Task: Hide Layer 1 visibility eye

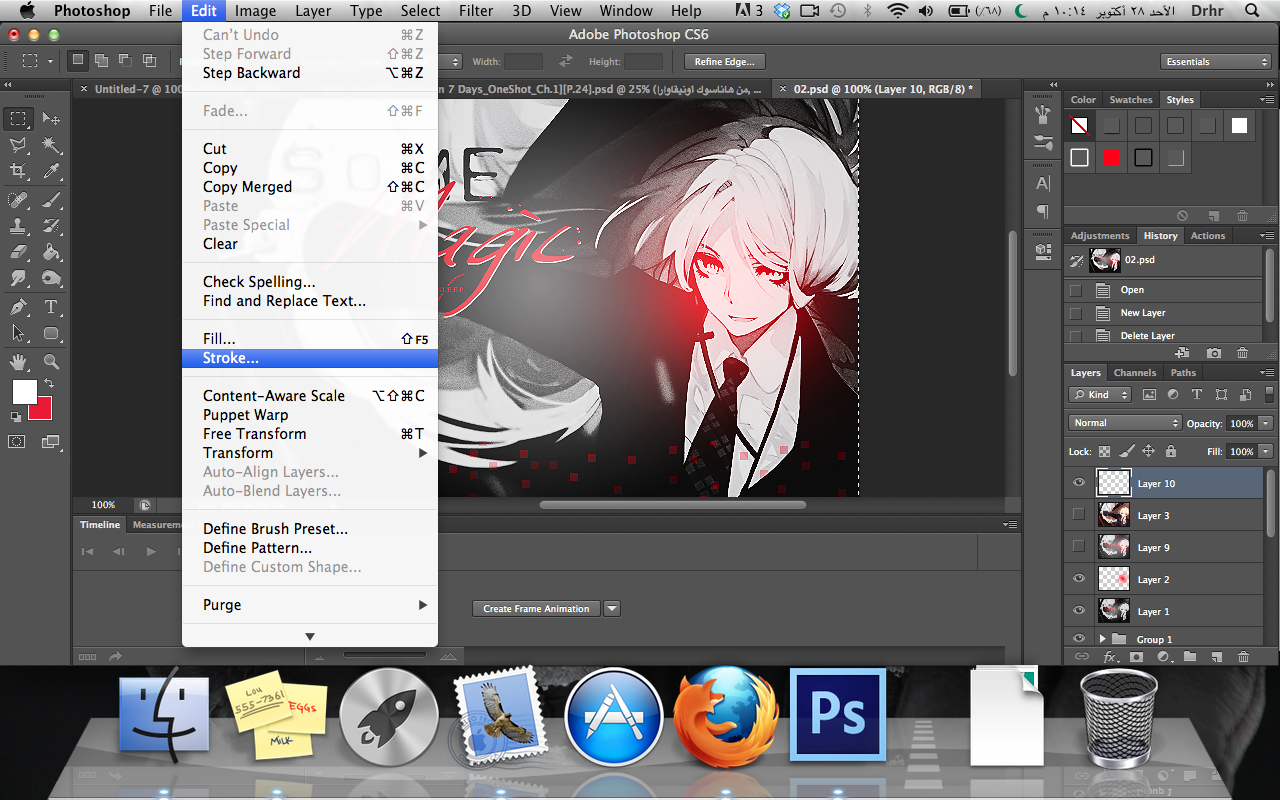Action: click(1079, 611)
